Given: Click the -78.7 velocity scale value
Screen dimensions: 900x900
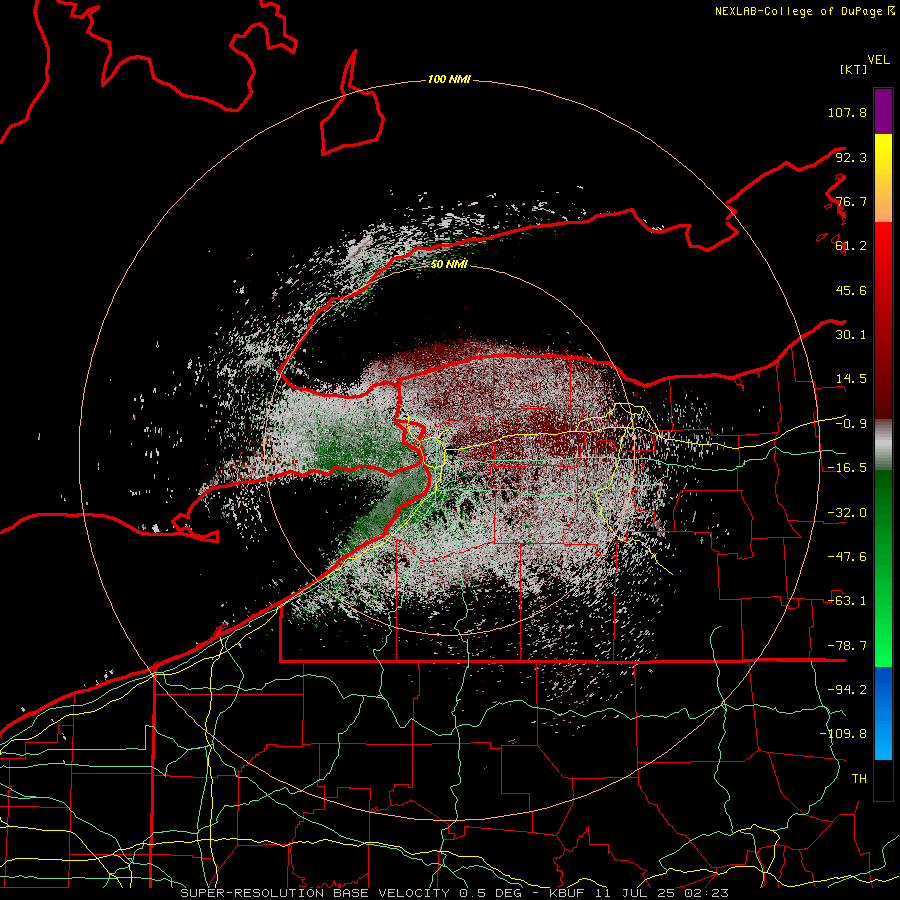Looking at the screenshot, I should pos(847,646).
